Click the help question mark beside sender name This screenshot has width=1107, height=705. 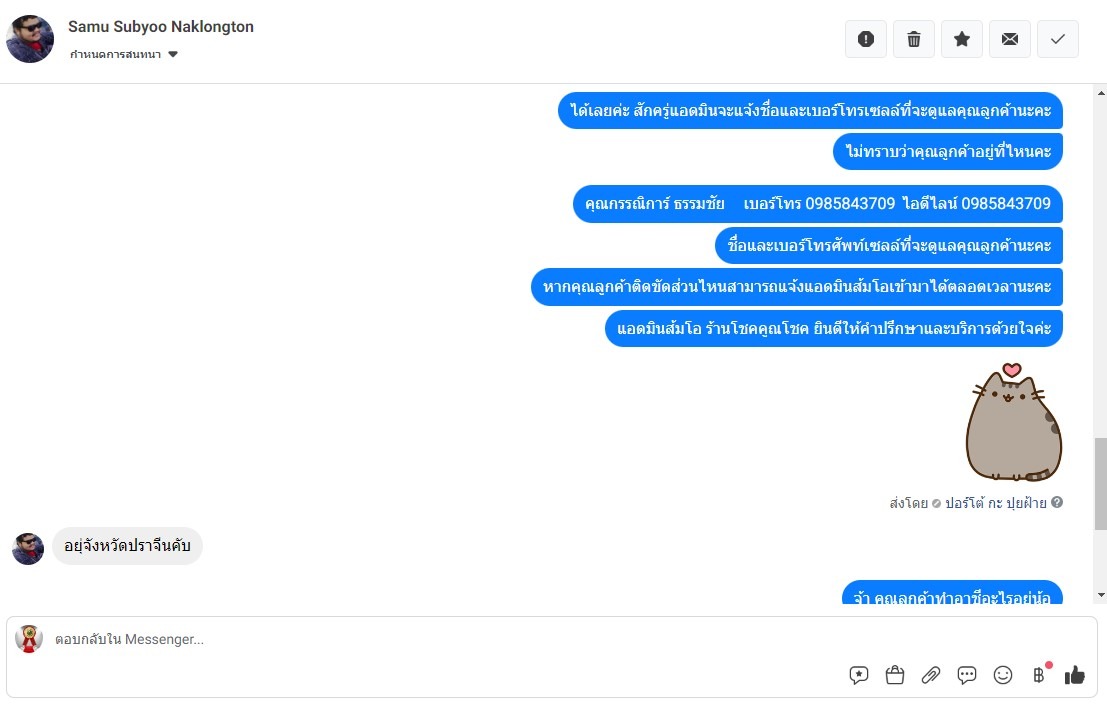tap(1057, 502)
